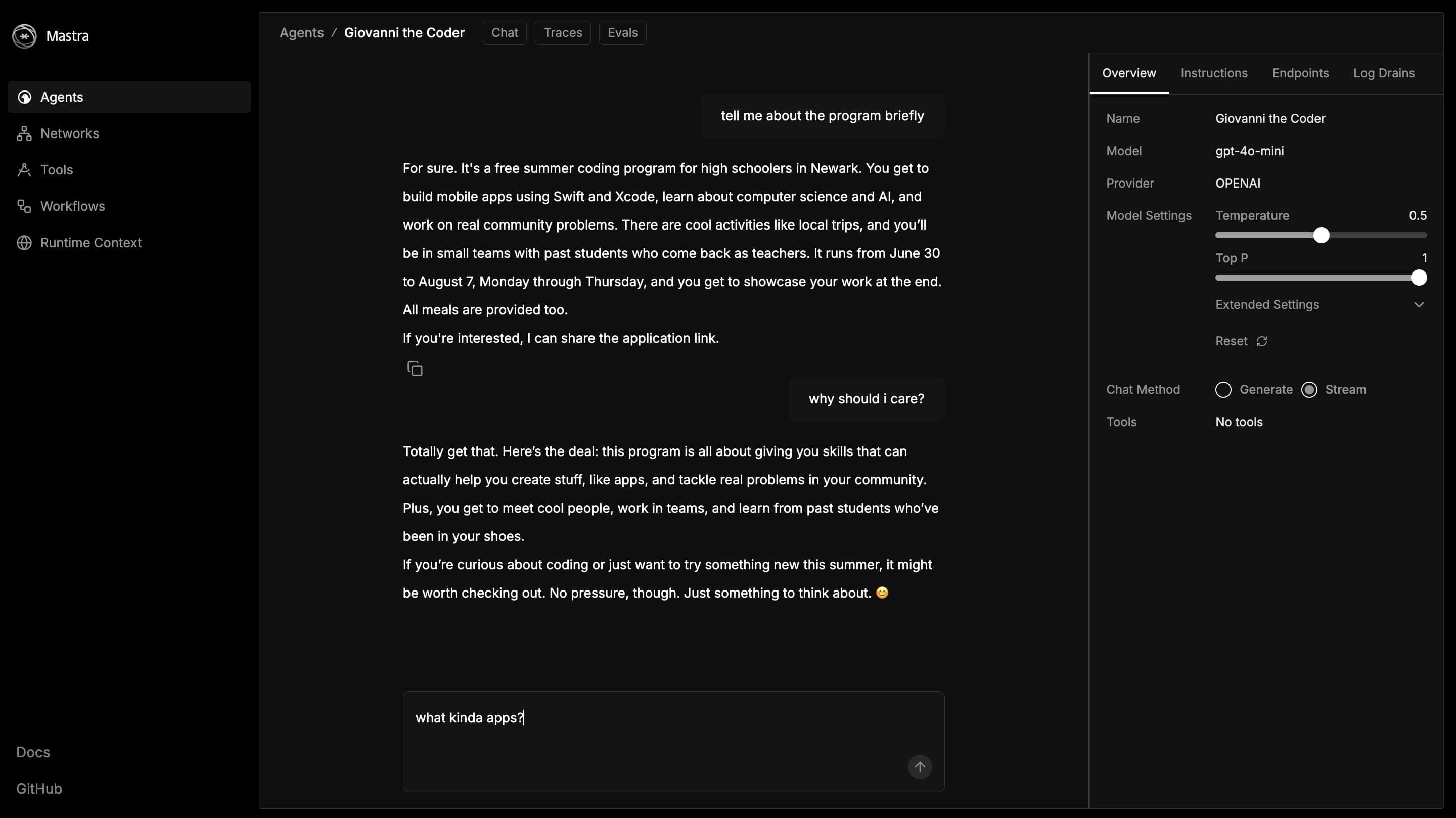The height and width of the screenshot is (818, 1456).
Task: Click 'Giovanni the Coder' in the breadcrumb
Action: pos(404,33)
